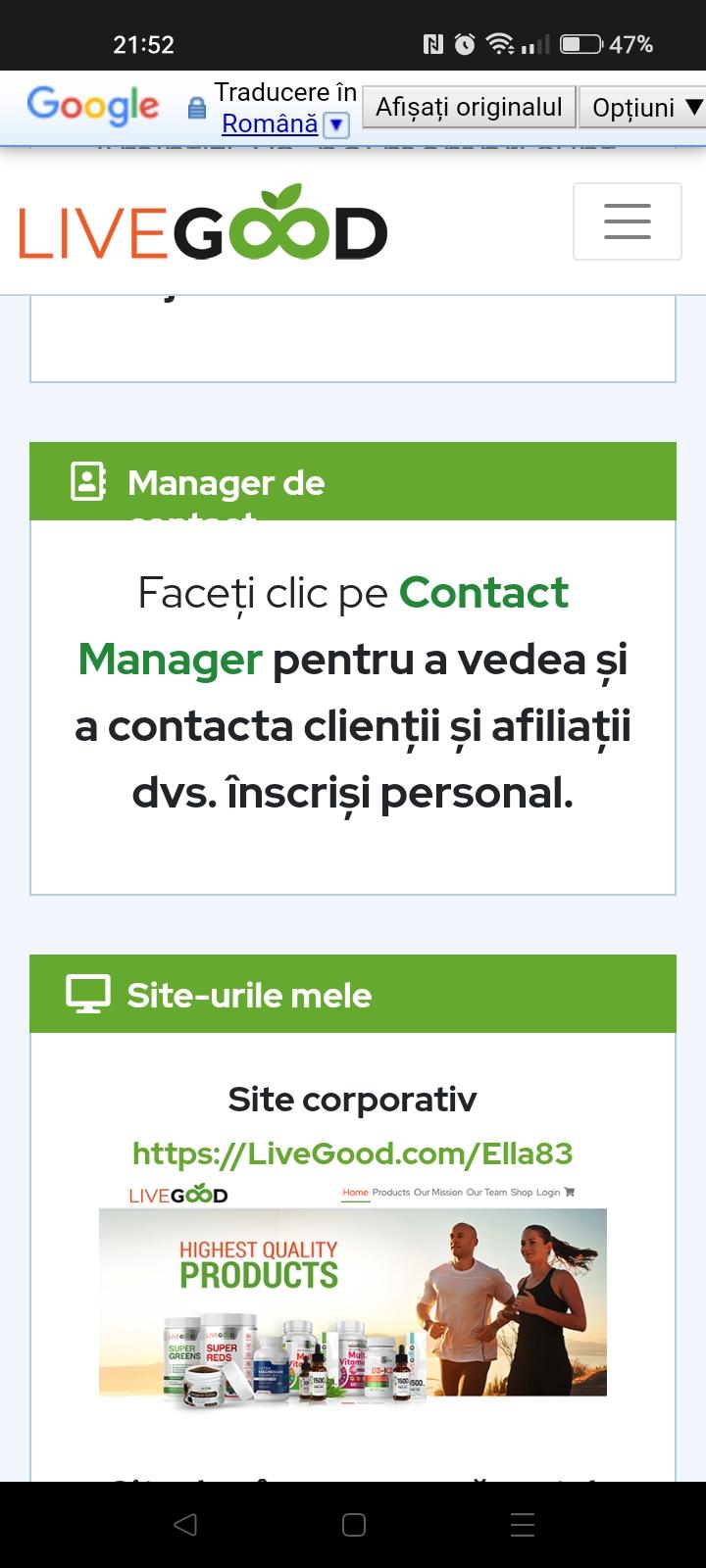Image resolution: width=706 pixels, height=1568 pixels.
Task: Open the https://LiveGood.com/Ella83 link
Action: click(x=352, y=1152)
